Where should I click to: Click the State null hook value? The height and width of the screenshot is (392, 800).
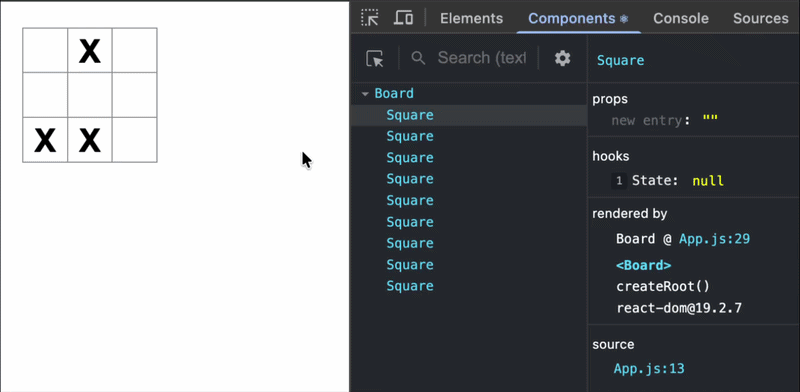coord(708,181)
